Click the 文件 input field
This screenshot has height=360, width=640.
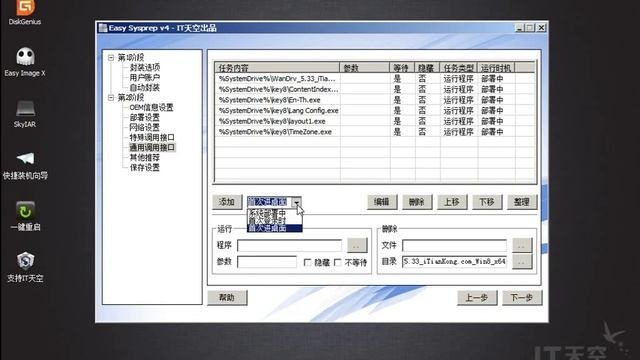click(x=455, y=245)
